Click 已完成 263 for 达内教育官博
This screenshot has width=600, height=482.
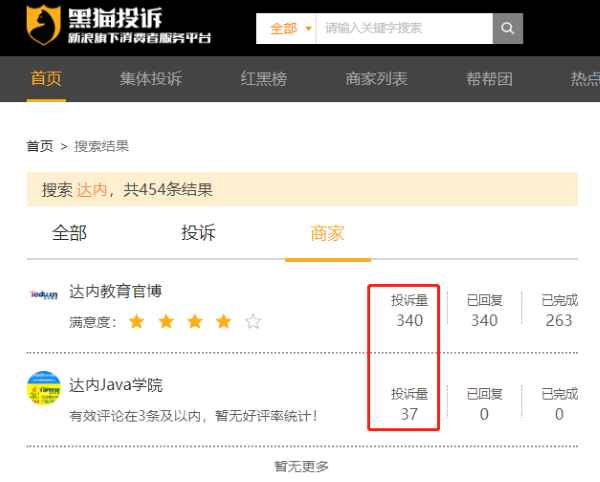click(559, 311)
